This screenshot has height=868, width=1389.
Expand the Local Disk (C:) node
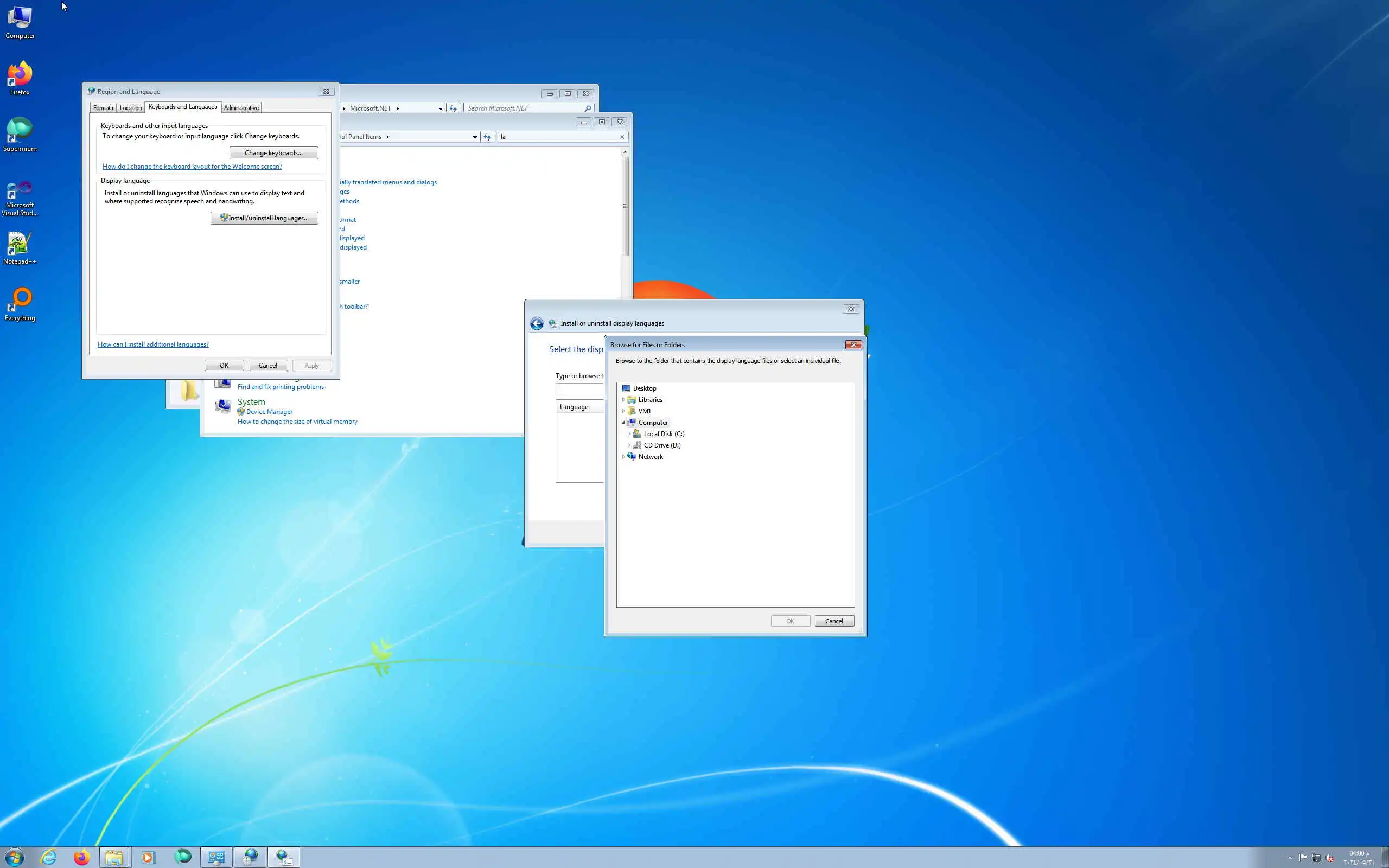point(629,434)
